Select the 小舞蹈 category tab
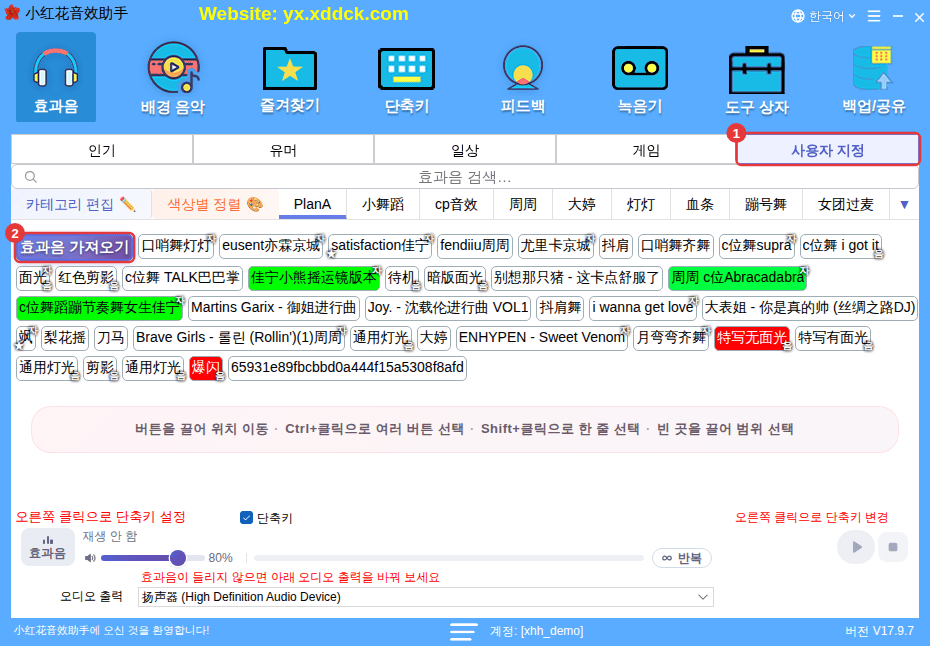This screenshot has height=646, width=930. [x=383, y=205]
